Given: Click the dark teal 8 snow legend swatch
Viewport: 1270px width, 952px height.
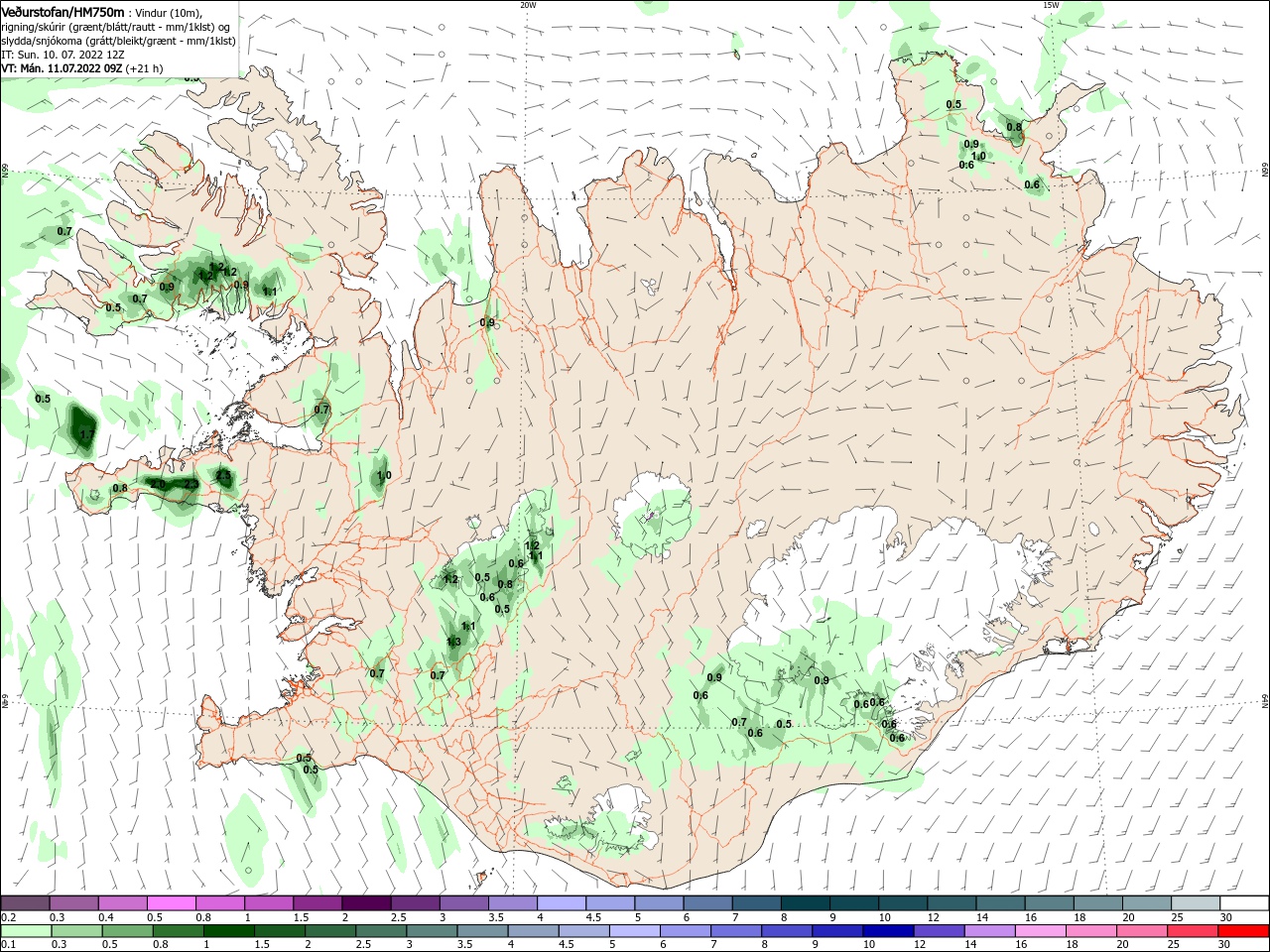Looking at the screenshot, I should point(805,903).
